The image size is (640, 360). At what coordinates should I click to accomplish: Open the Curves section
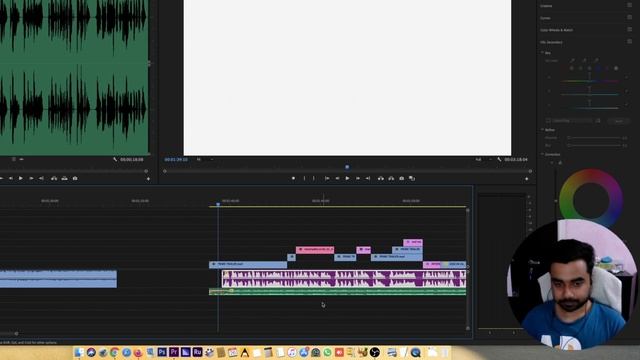click(x=545, y=18)
